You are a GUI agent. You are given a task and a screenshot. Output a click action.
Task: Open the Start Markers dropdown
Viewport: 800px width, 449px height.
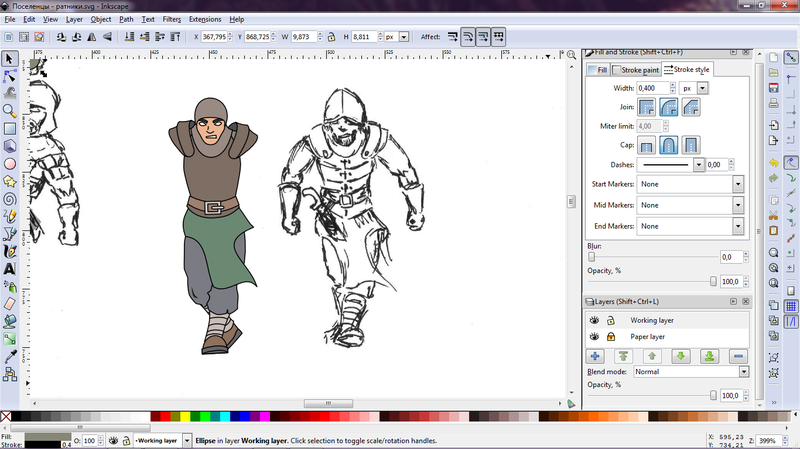(738, 184)
